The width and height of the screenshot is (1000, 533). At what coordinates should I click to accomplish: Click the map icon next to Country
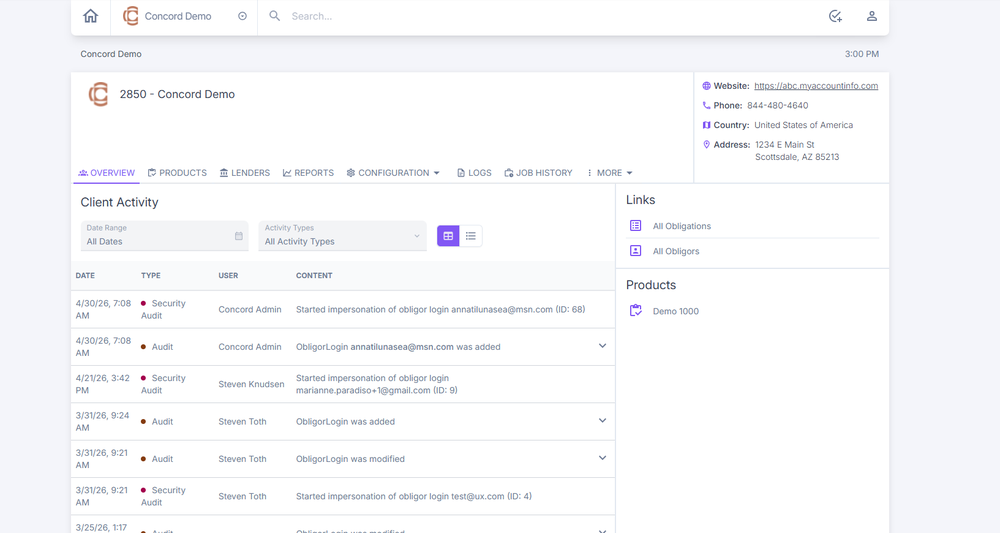click(x=706, y=125)
